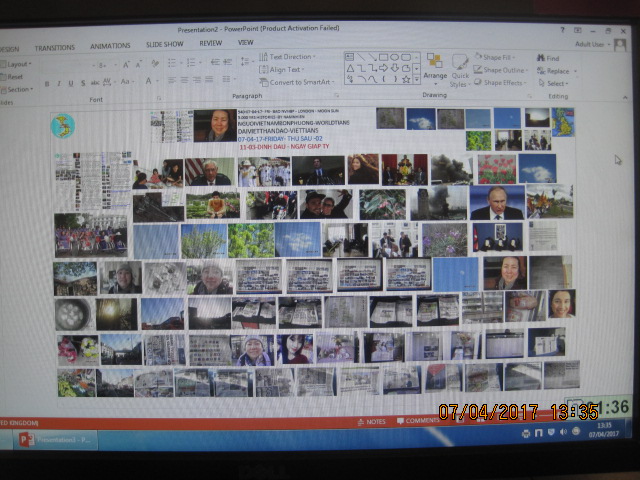Apply bulleted list

[173, 62]
